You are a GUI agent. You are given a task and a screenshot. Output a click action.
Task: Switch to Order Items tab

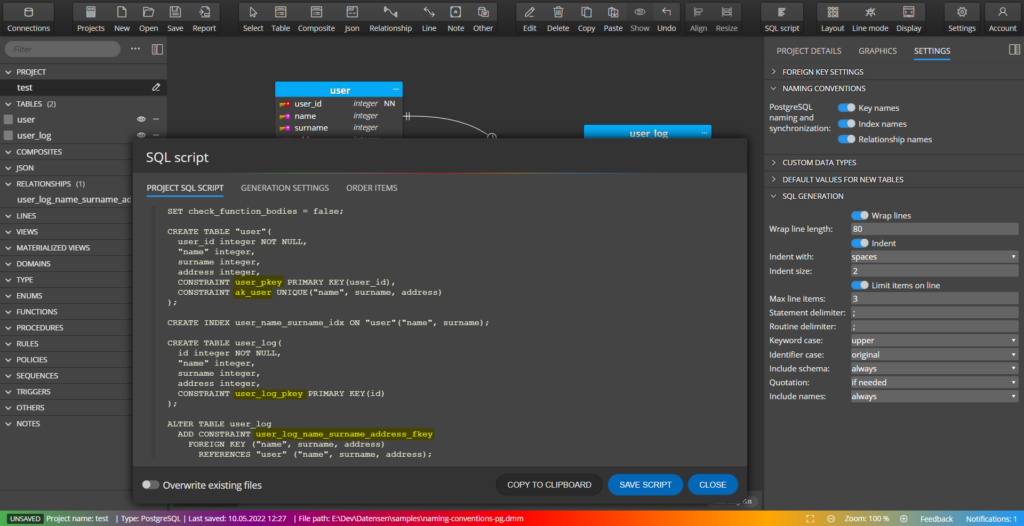coord(372,188)
